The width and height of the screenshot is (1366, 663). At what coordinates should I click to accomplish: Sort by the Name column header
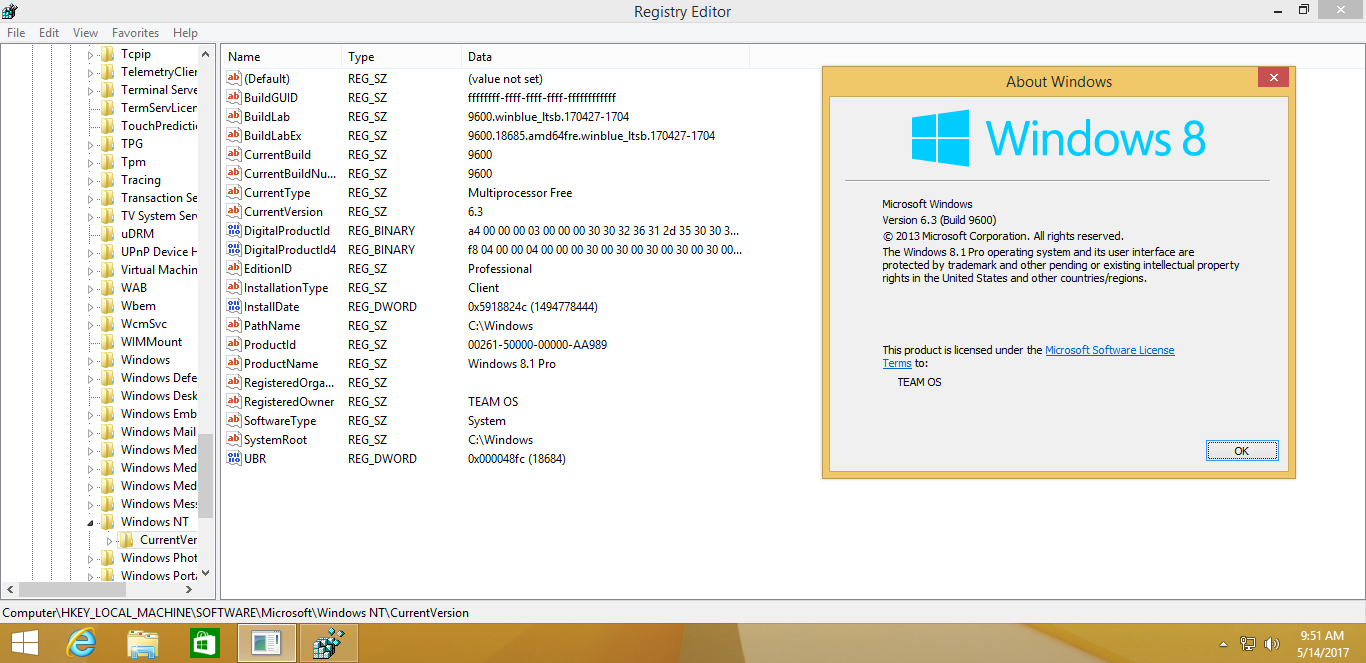coord(281,57)
